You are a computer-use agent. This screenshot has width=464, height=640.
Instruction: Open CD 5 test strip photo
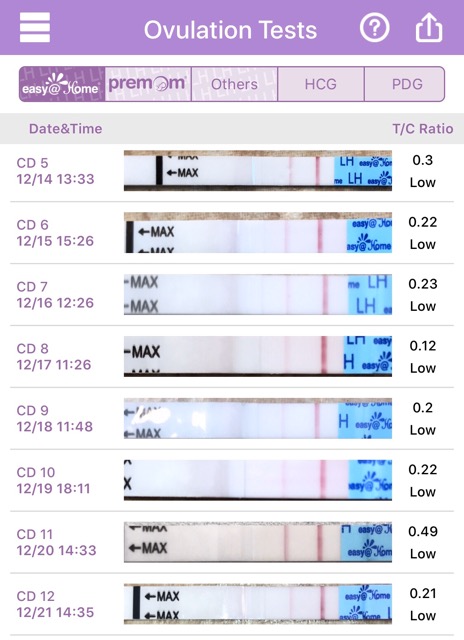(x=258, y=171)
